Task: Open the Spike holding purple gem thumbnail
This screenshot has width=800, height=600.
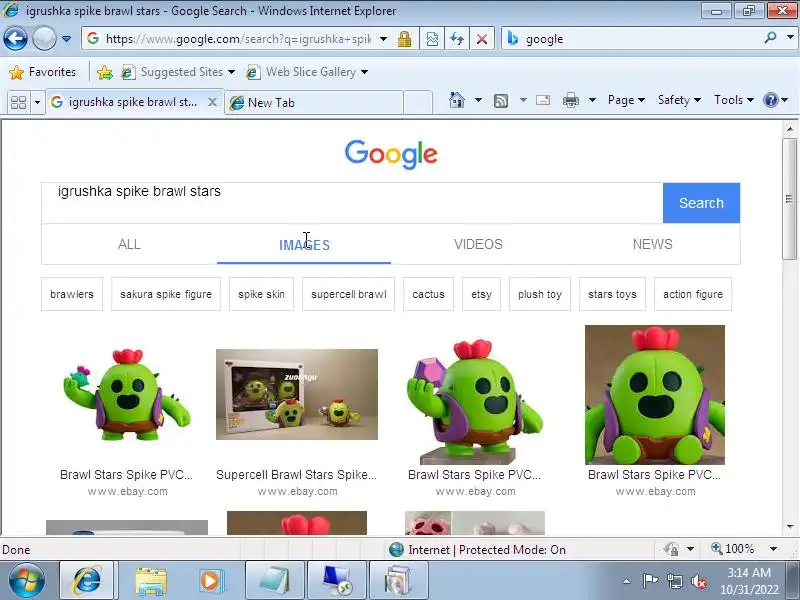Action: (x=475, y=402)
